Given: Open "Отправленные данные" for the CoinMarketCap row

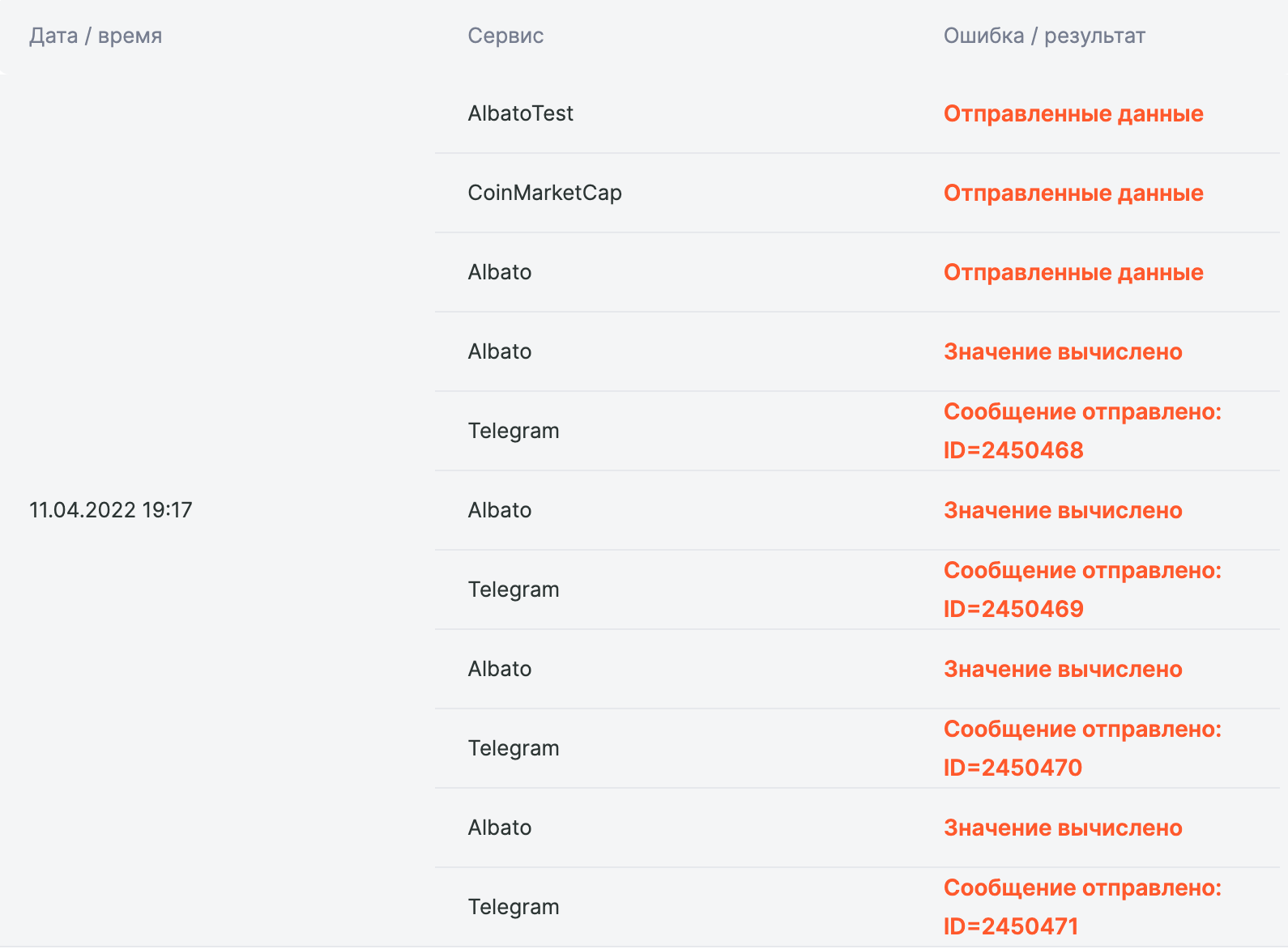Looking at the screenshot, I should pos(1073,193).
